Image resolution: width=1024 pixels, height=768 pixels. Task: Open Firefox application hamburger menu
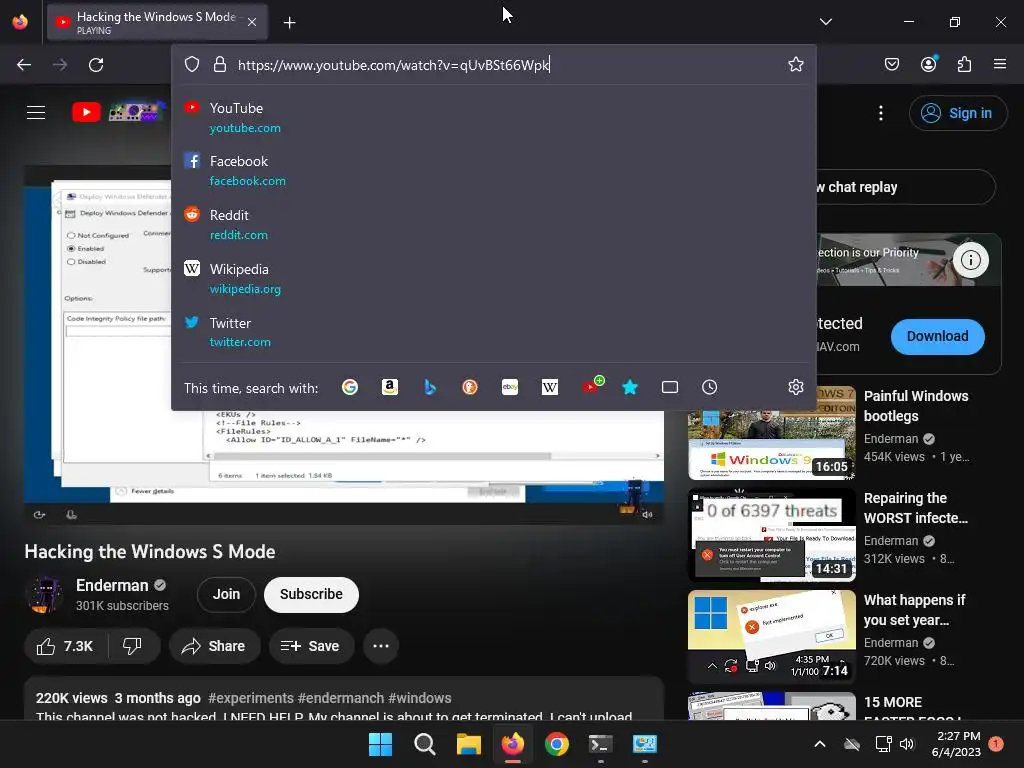tap(999, 64)
